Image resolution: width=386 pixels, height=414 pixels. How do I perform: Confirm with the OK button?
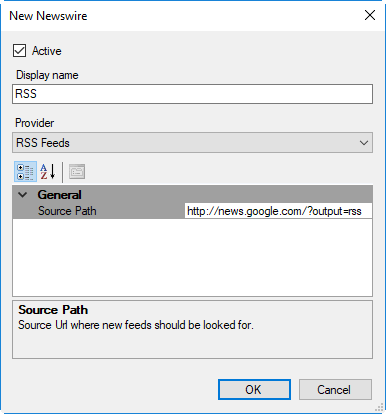[254, 389]
